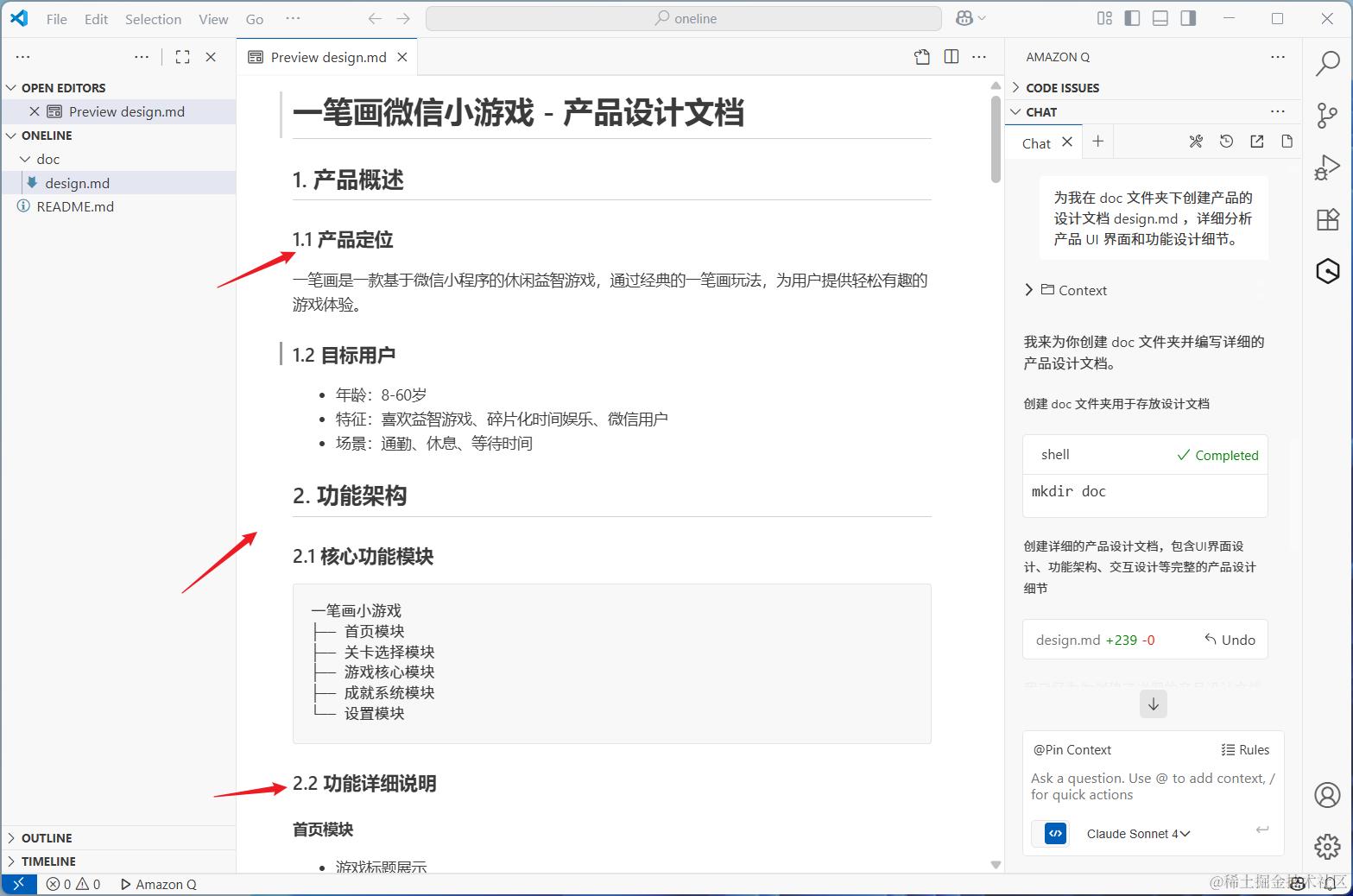The image size is (1353, 896).
Task: Close the Chat tab
Action: coord(1067,142)
